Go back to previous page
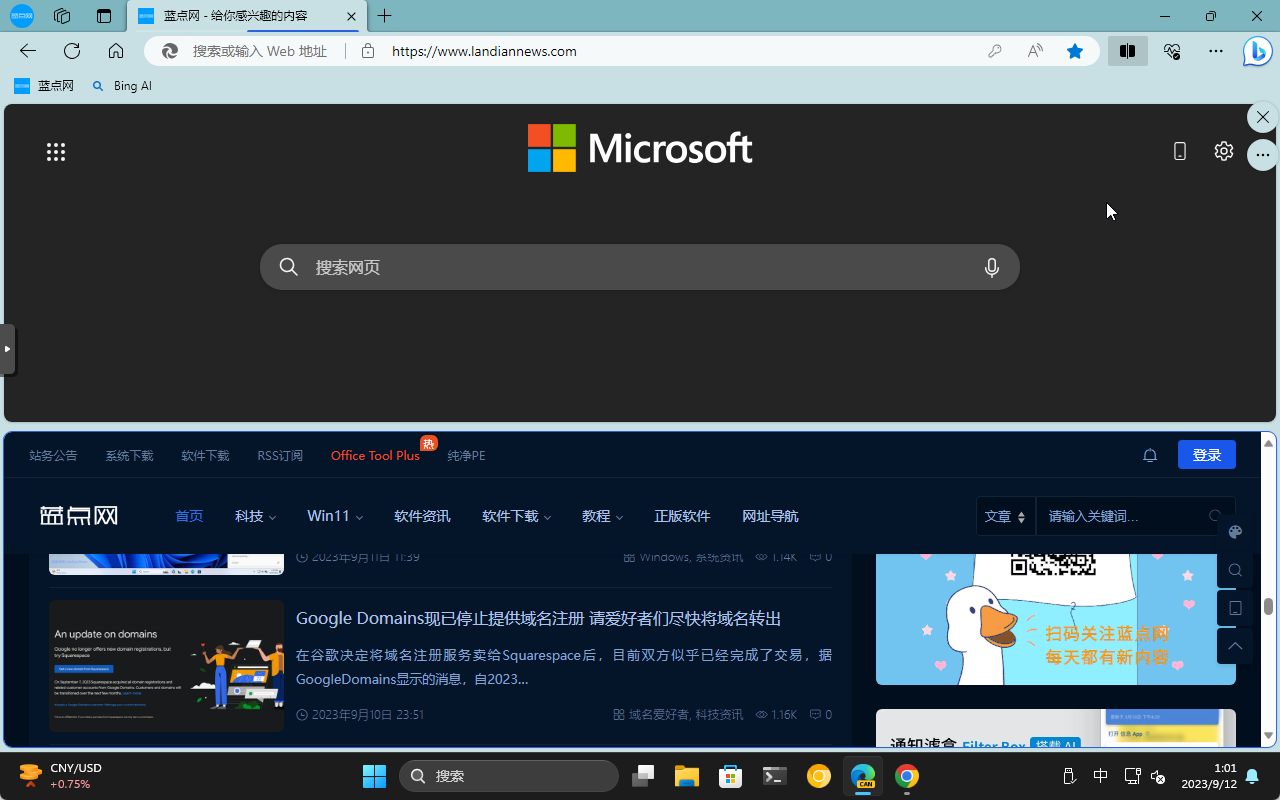 pyautogui.click(x=28, y=51)
